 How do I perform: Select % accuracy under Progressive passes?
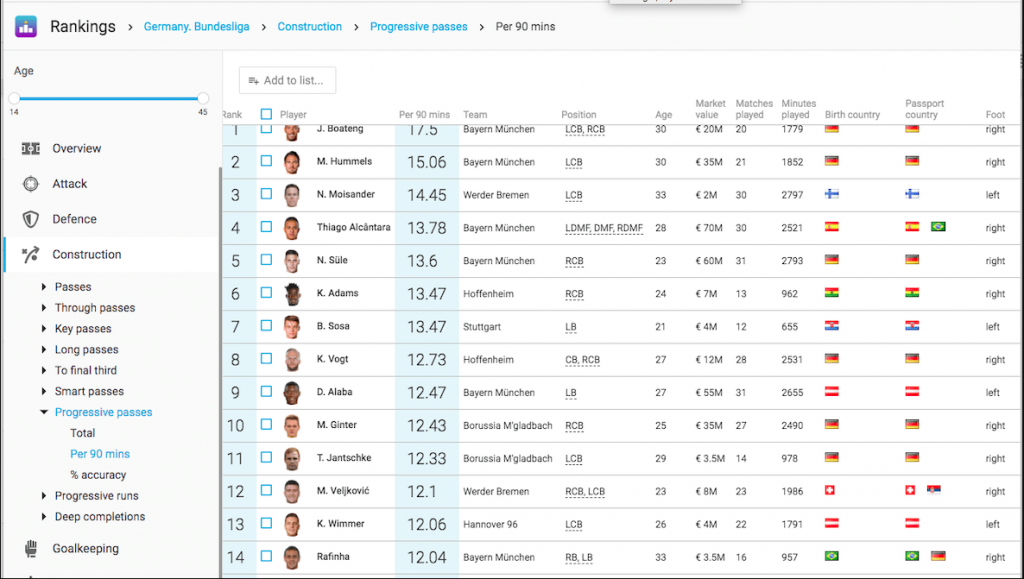tap(98, 475)
